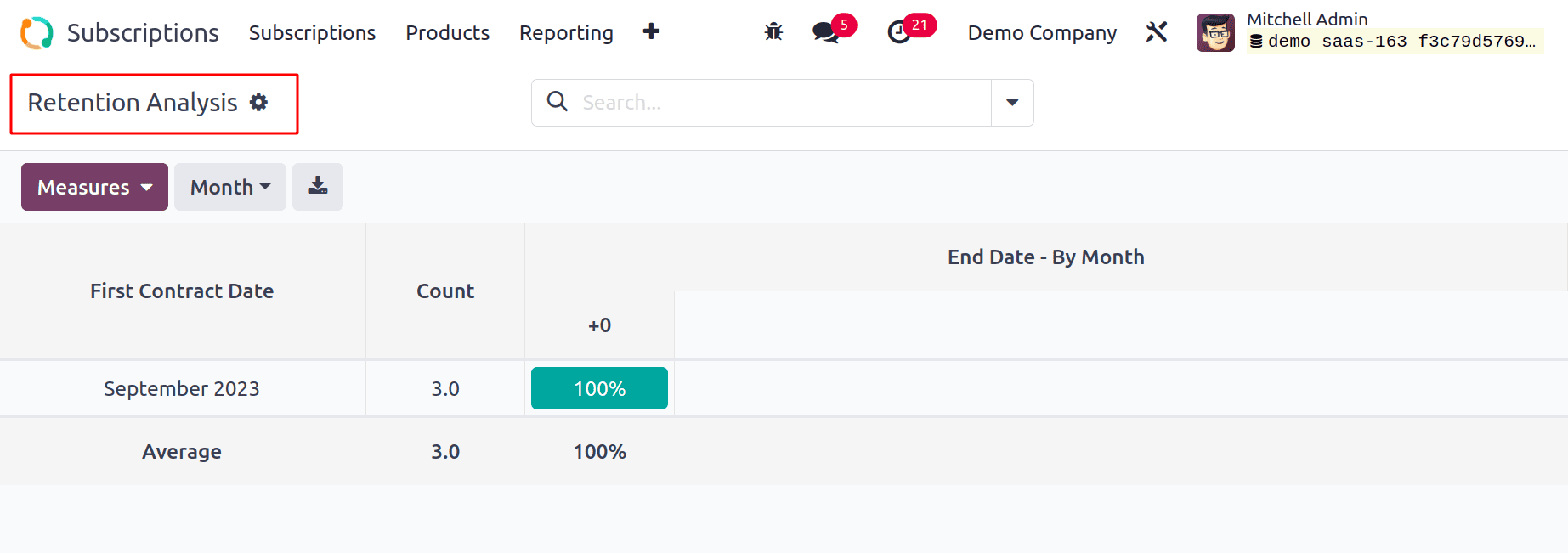This screenshot has width=1568, height=553.
Task: Open the conversations chat icon
Action: pyautogui.click(x=825, y=32)
